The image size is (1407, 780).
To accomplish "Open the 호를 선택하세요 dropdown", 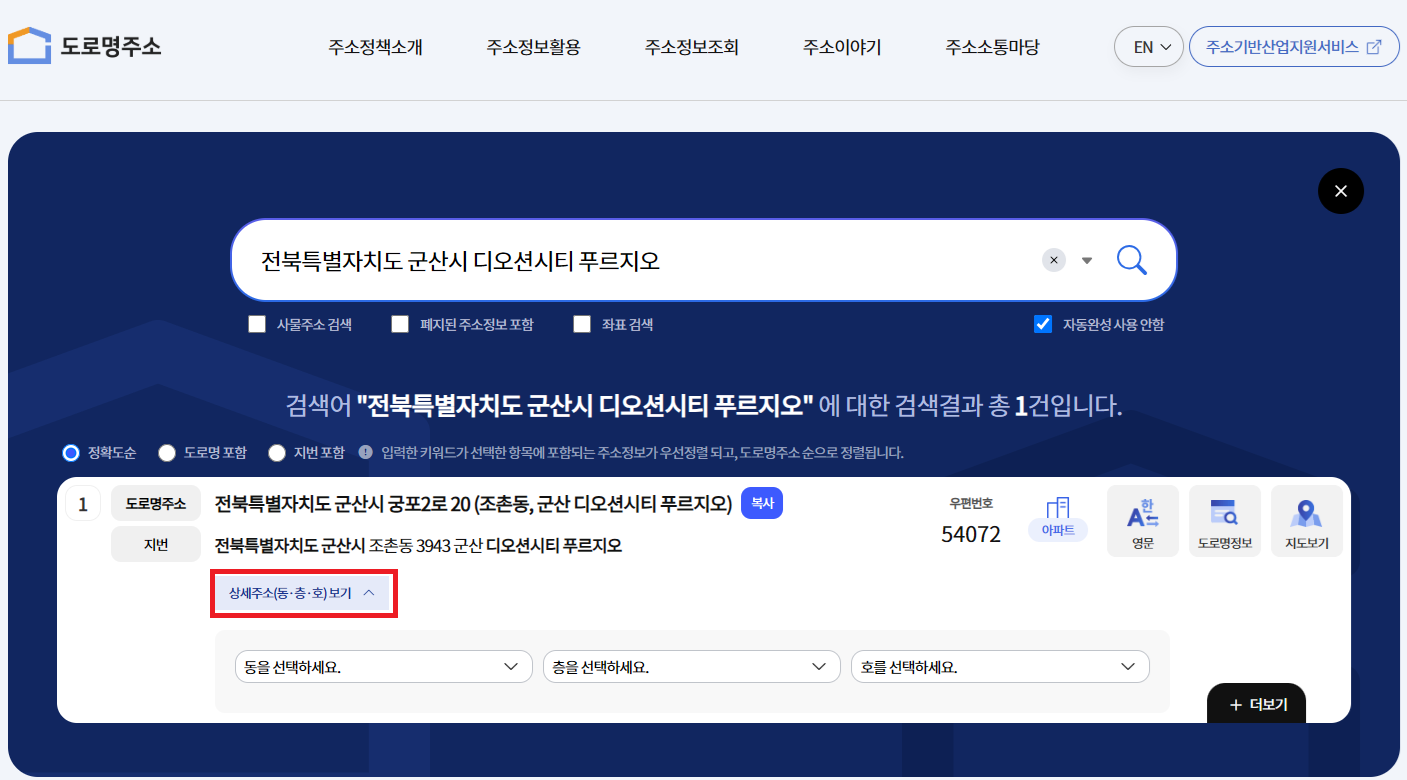I will (1000, 667).
